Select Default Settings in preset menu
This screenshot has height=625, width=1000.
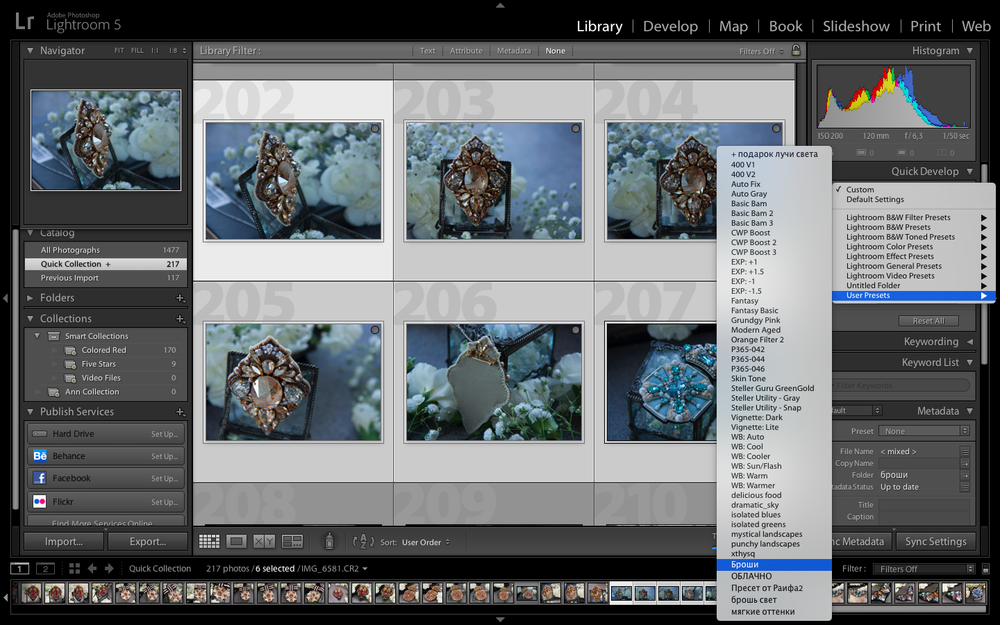(x=913, y=200)
